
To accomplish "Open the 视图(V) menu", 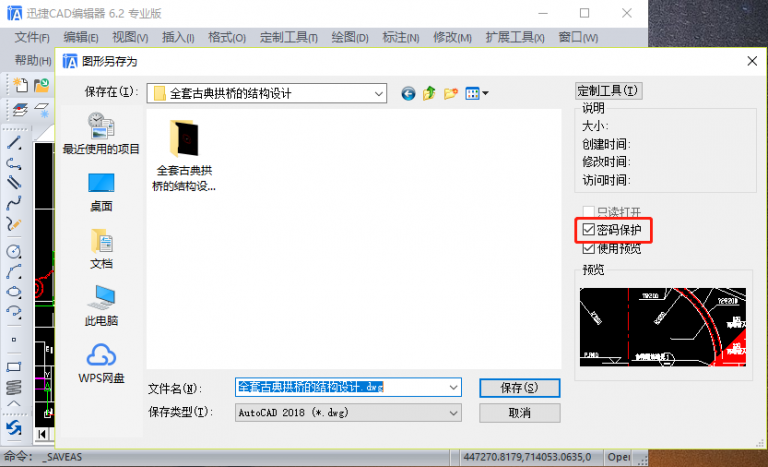I will click(130, 37).
